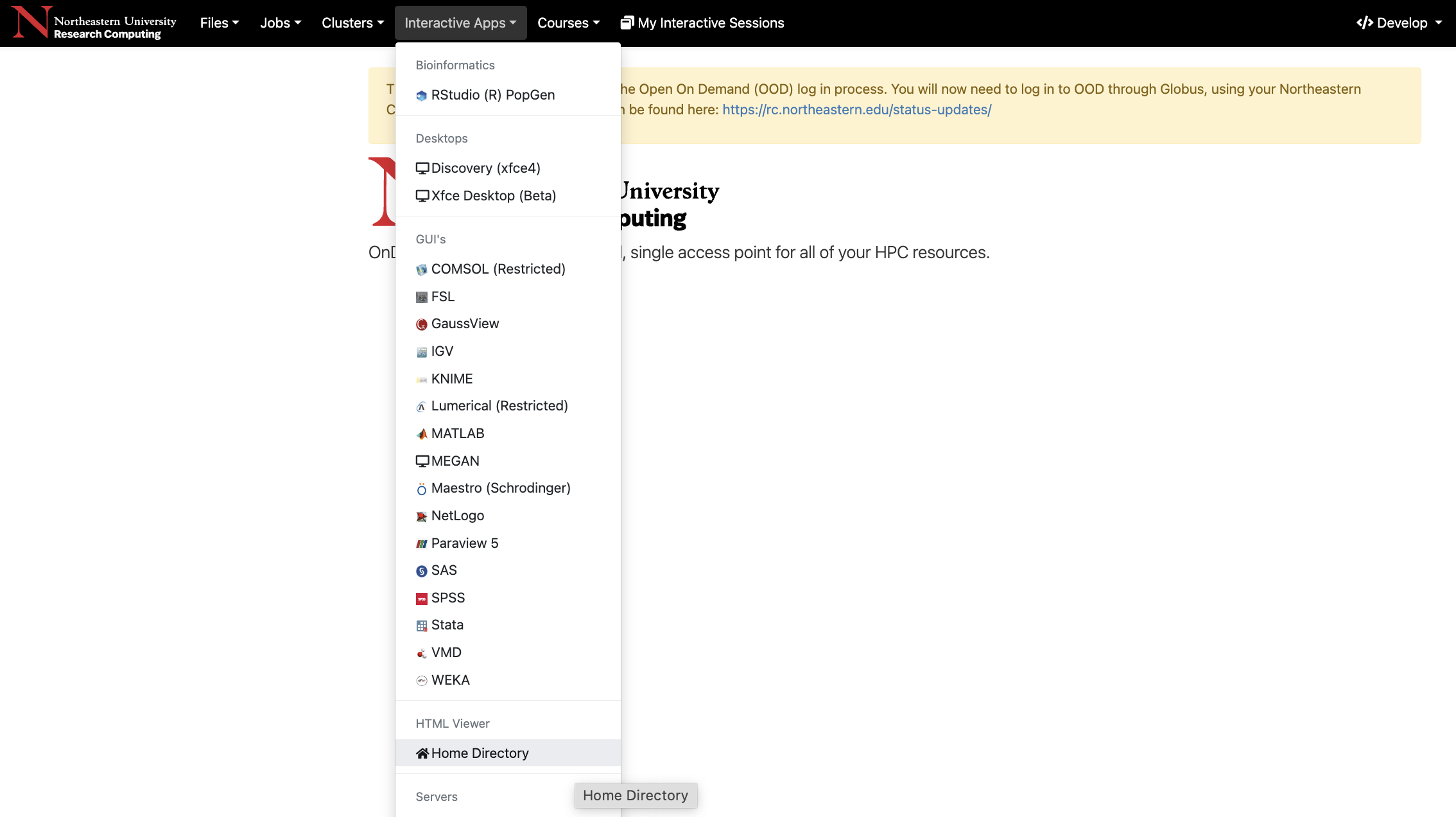Click the Northeastern University Research Computing logo
1456x817 pixels.
pos(94,22)
